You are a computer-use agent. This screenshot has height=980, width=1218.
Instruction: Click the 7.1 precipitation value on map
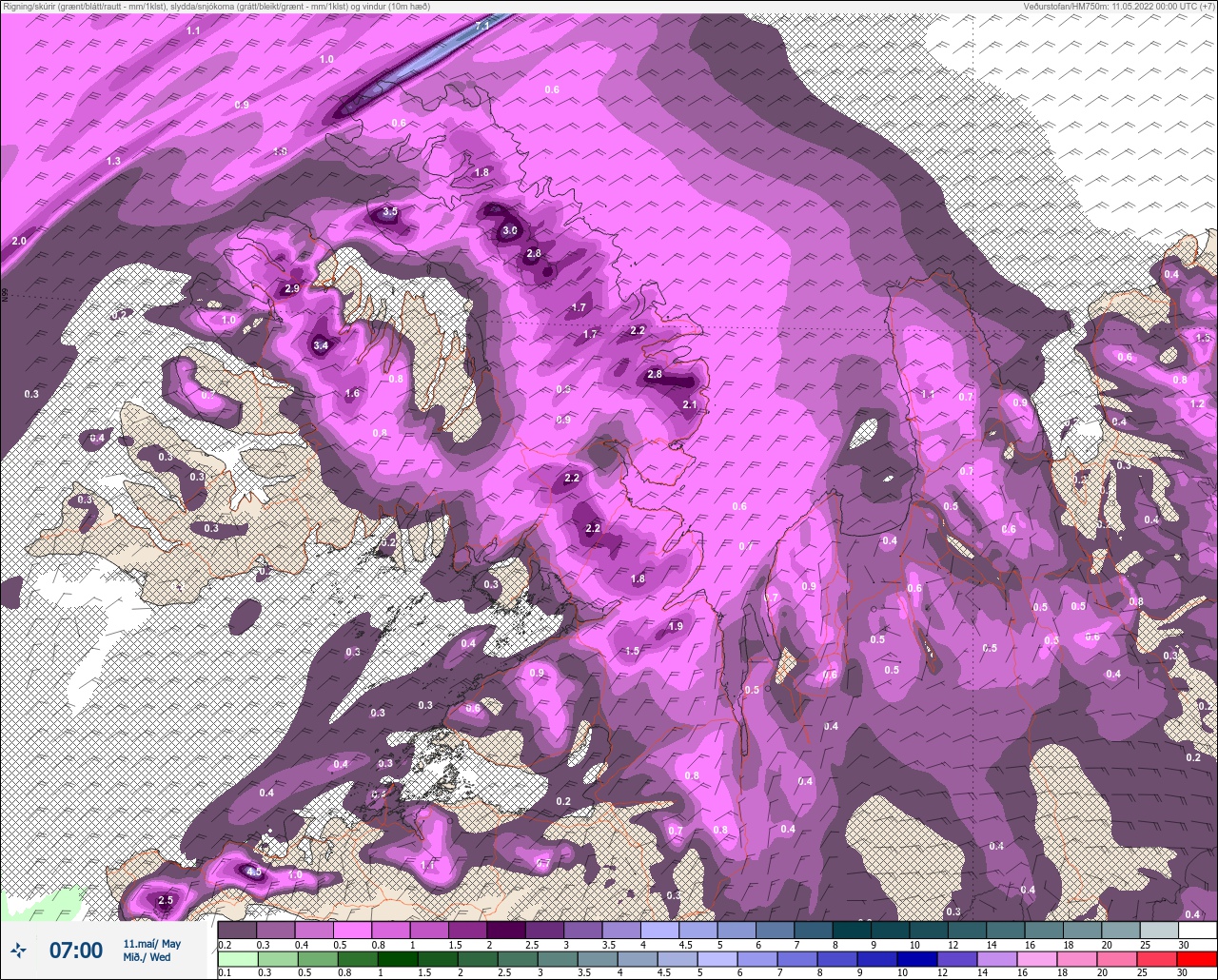point(482,26)
